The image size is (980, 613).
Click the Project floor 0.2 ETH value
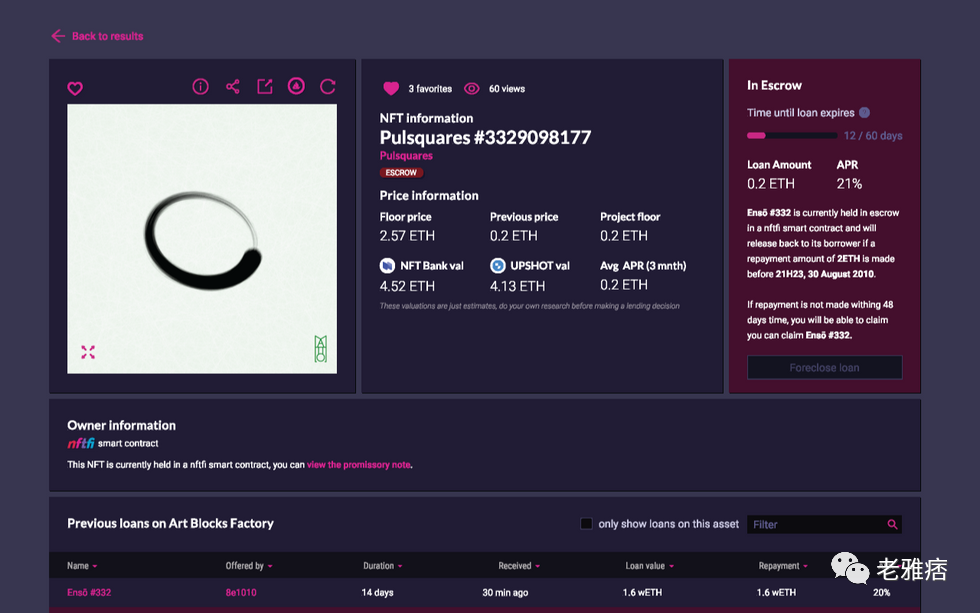[624, 236]
